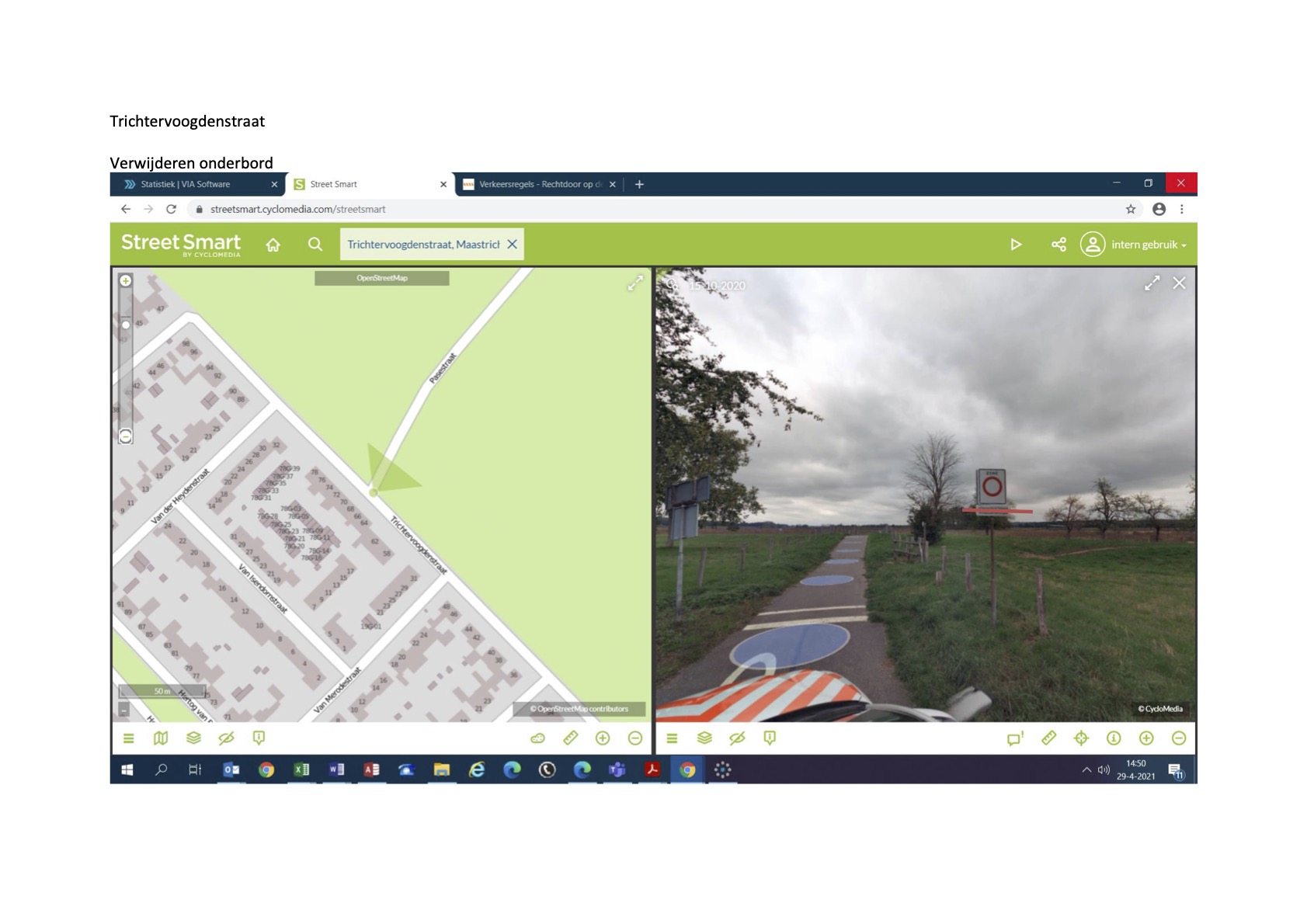Clear the Trichtervoogdenstraat search with X
The height and width of the screenshot is (924, 1307).
[x=513, y=245]
